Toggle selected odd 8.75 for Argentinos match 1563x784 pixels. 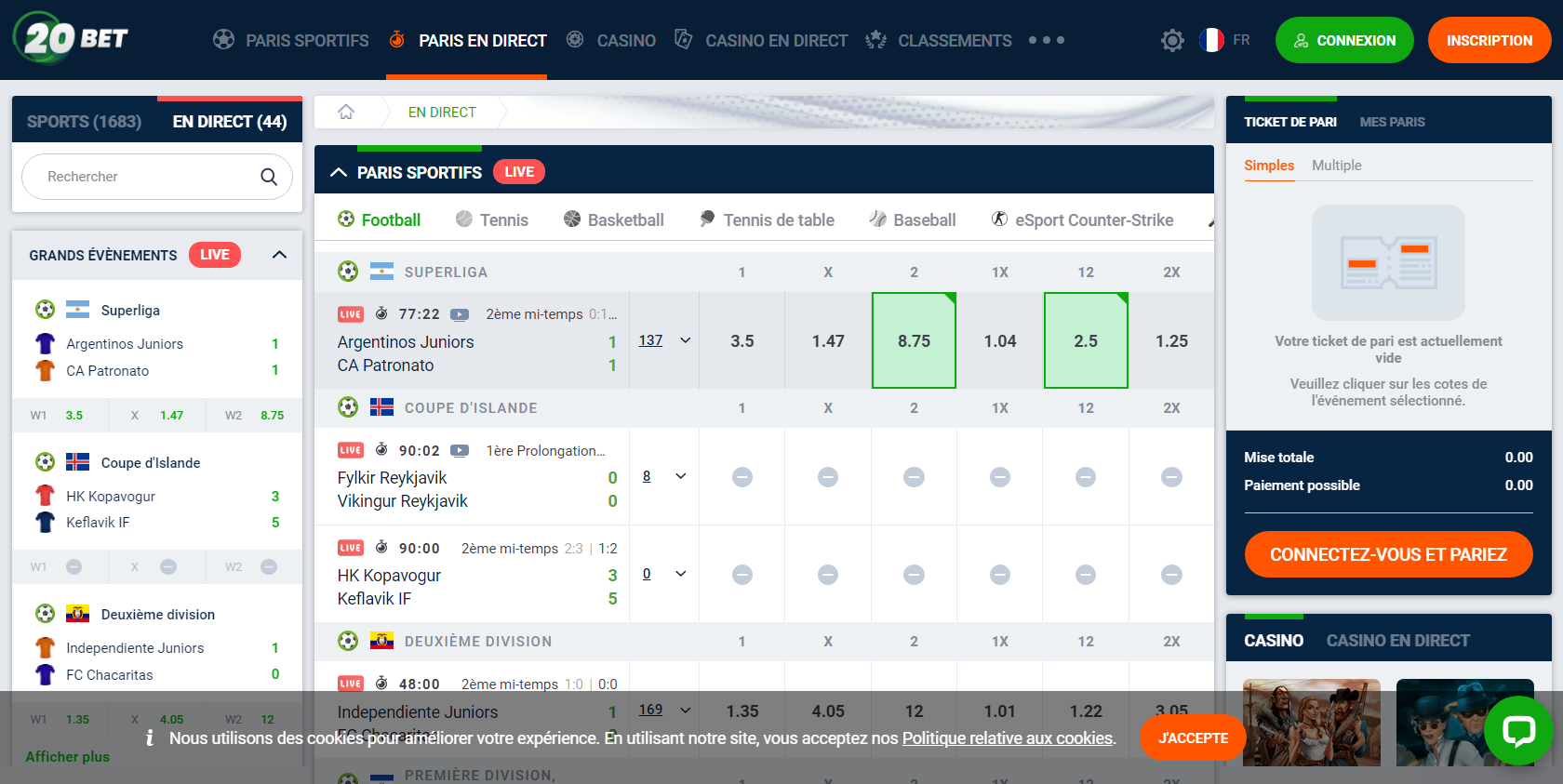(x=914, y=340)
